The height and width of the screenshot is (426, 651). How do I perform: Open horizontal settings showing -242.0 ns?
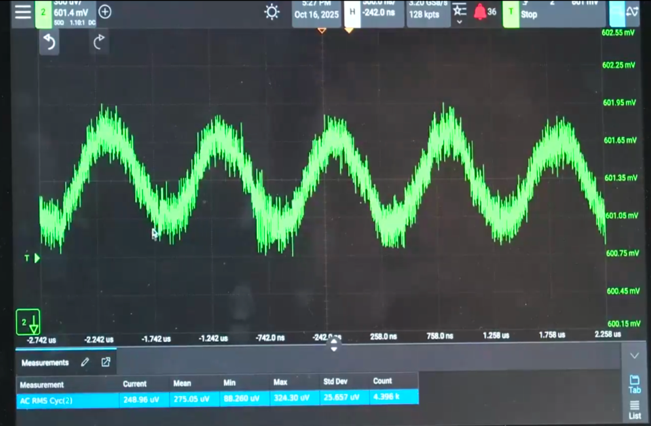[382, 13]
